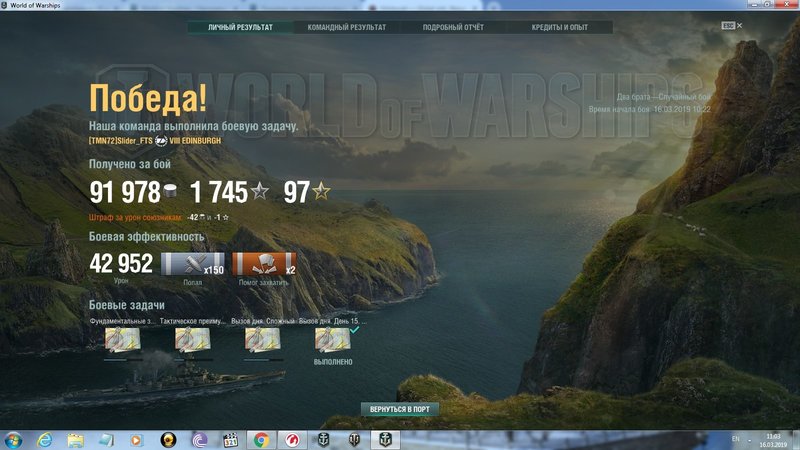Screen dimensions: 800x450
Task: Open Google Chrome from the taskbar
Action: click(261, 440)
